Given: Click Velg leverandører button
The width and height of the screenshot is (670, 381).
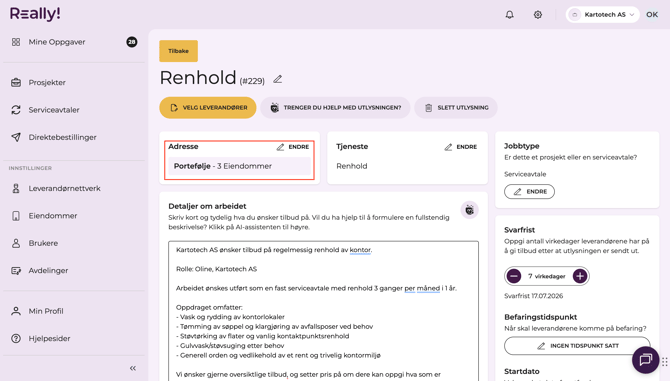Looking at the screenshot, I should pyautogui.click(x=208, y=108).
